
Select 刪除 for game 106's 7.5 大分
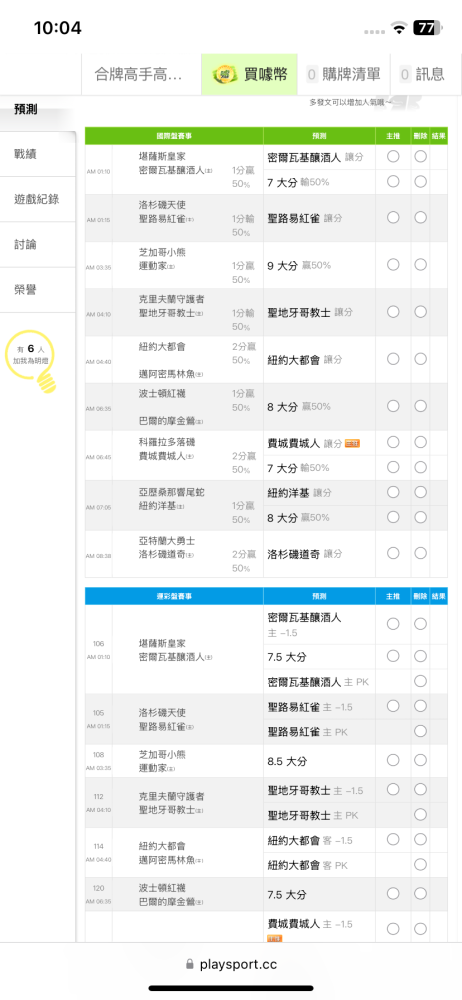421,656
